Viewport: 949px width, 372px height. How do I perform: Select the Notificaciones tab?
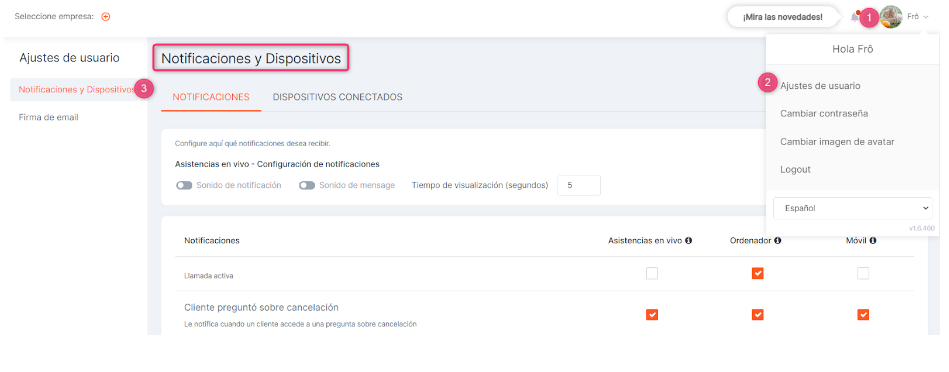pos(211,97)
